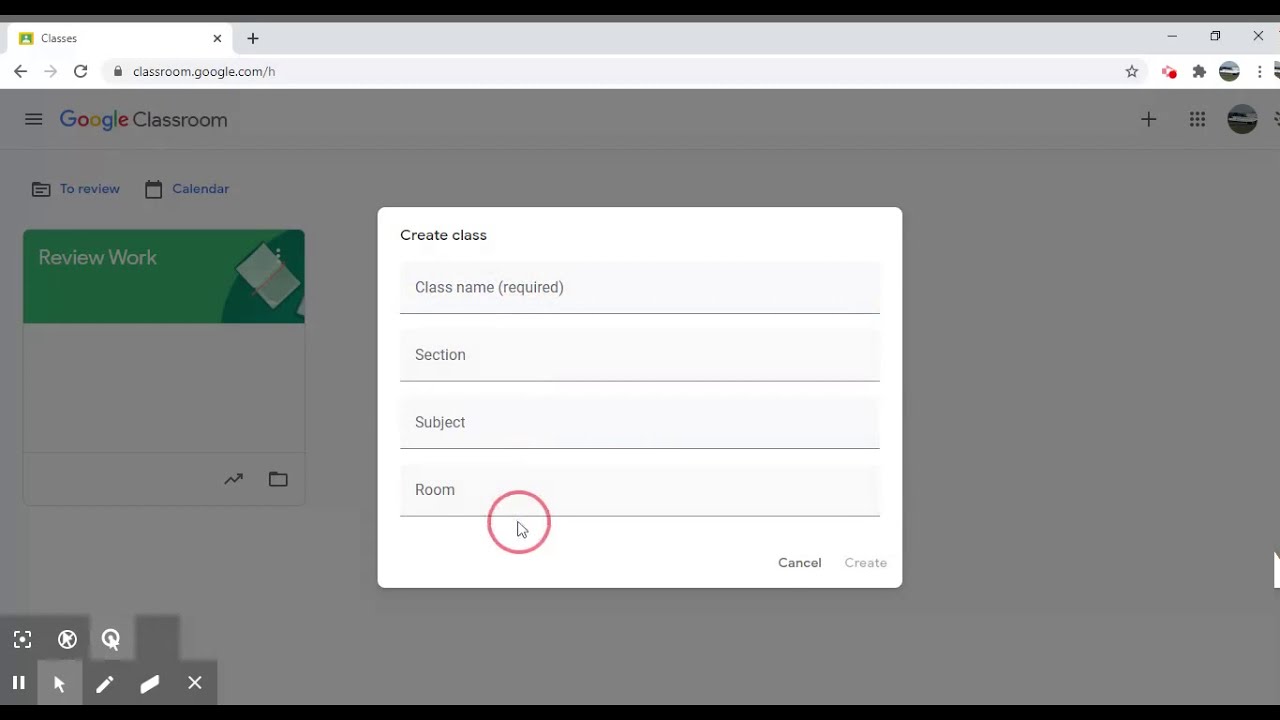This screenshot has height=720, width=1280.
Task: Open the Chrome profile avatar in the browser toolbar
Action: point(1230,71)
